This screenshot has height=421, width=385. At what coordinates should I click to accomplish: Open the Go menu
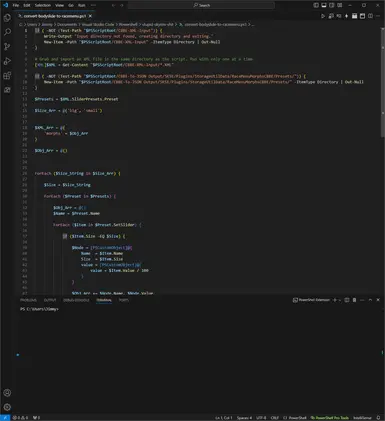(71, 5)
